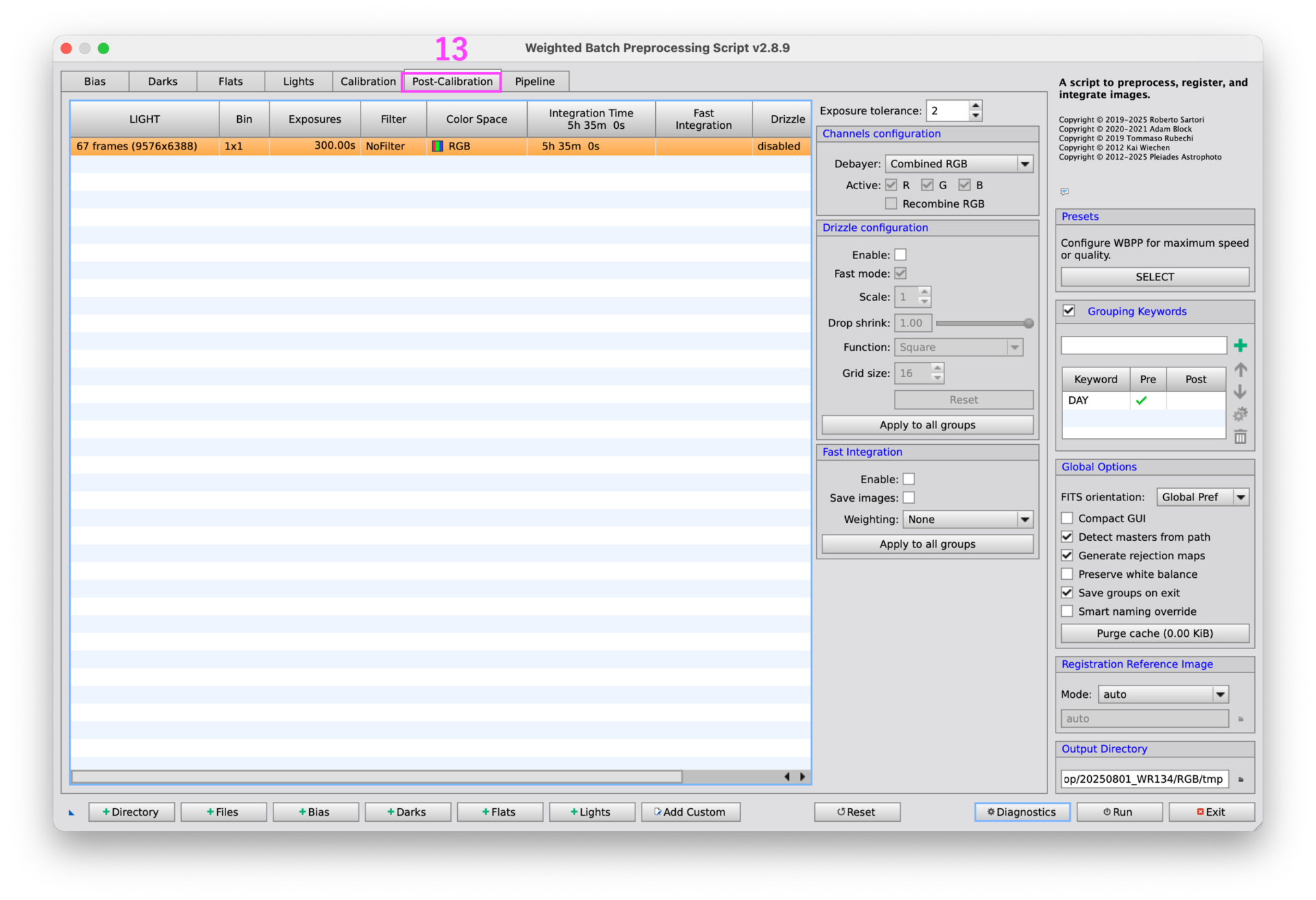Click the move keyword up arrow
Image resolution: width=1316 pixels, height=900 pixels.
1240,370
